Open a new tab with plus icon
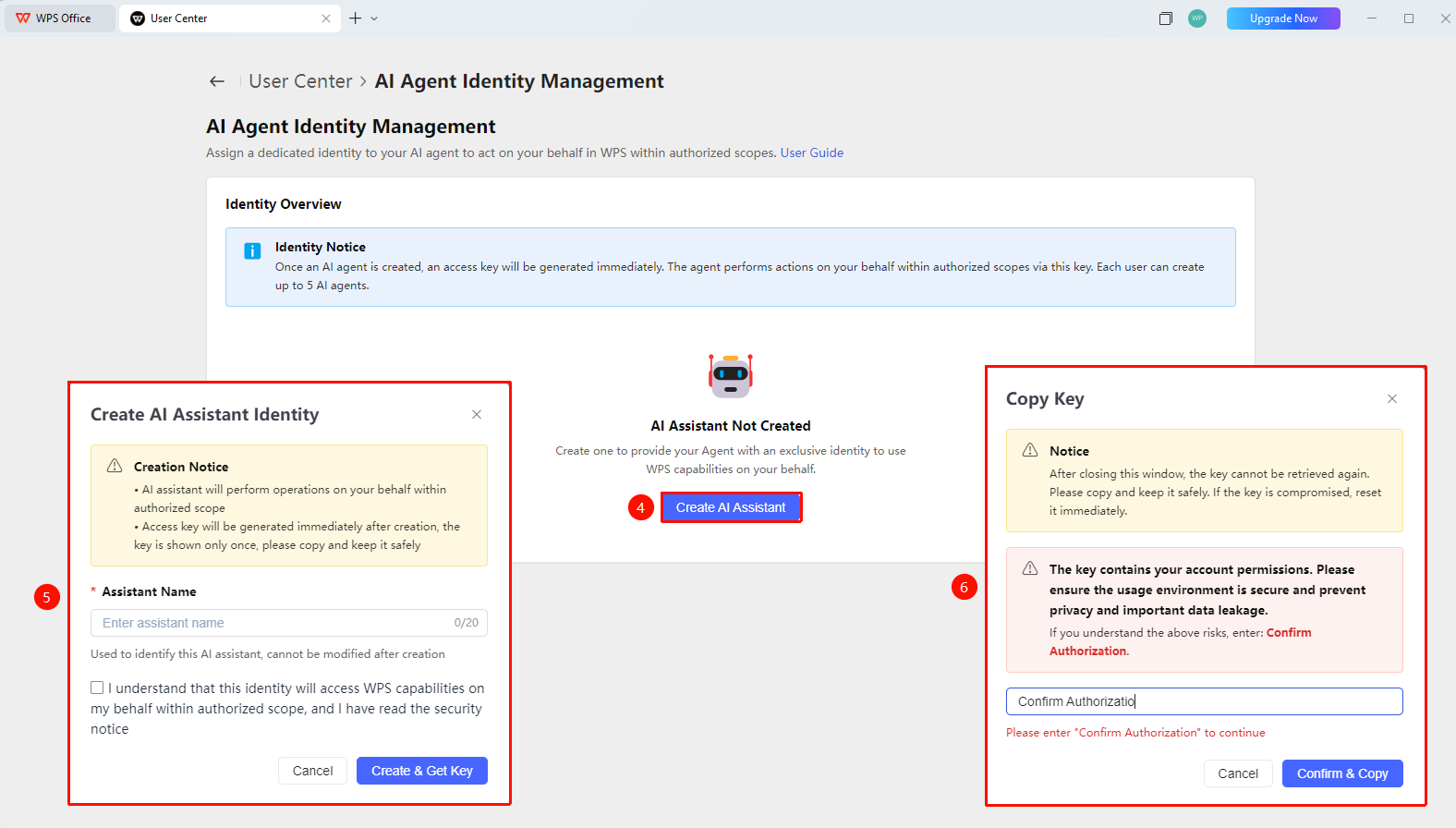 point(355,18)
